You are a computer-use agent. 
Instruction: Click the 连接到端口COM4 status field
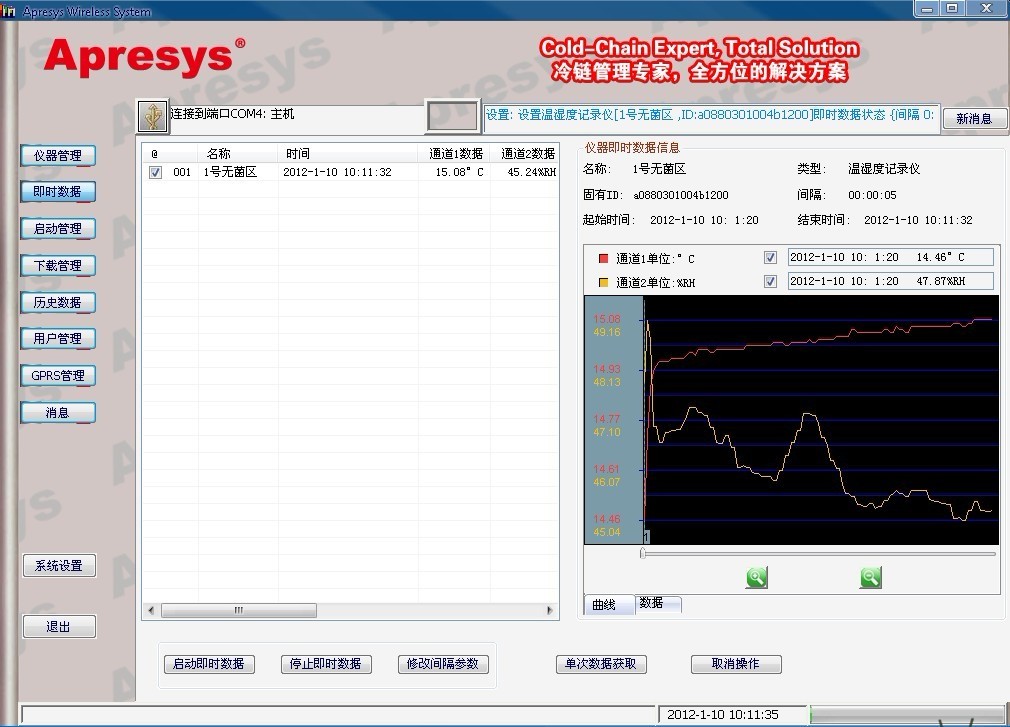coord(296,117)
